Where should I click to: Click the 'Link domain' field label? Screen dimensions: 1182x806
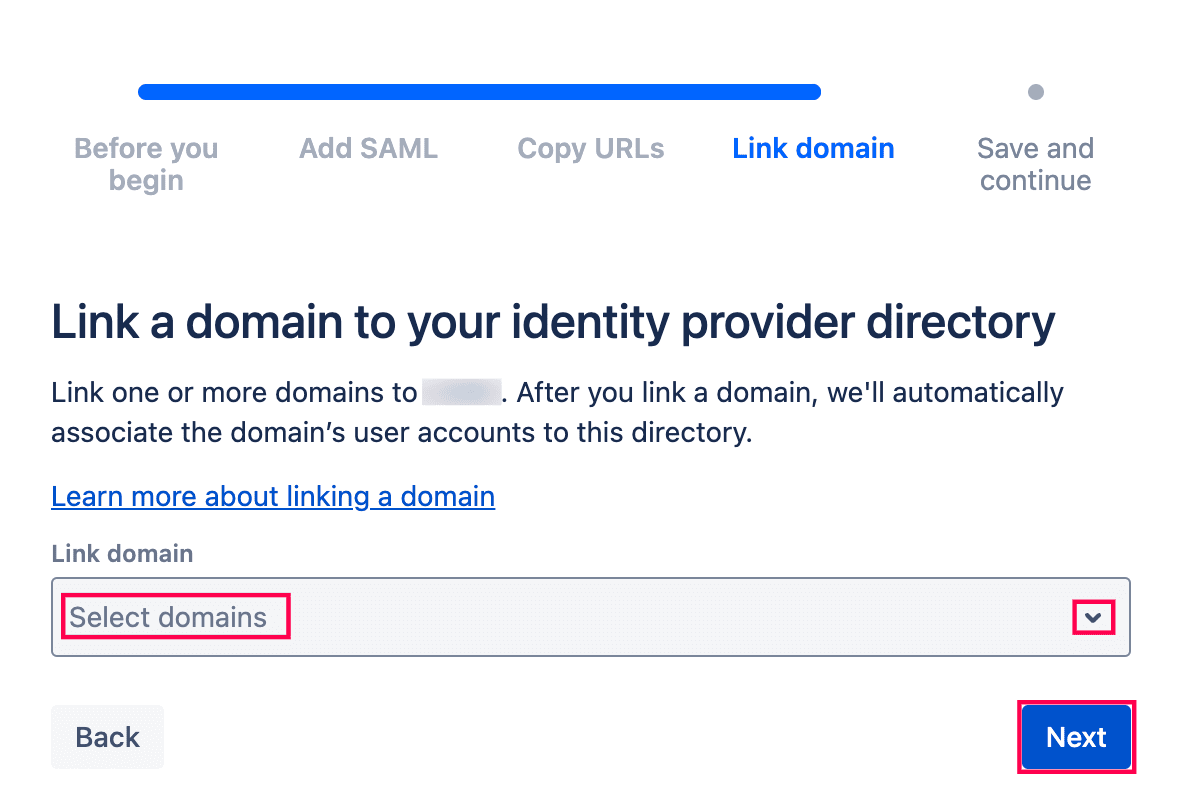pos(122,553)
